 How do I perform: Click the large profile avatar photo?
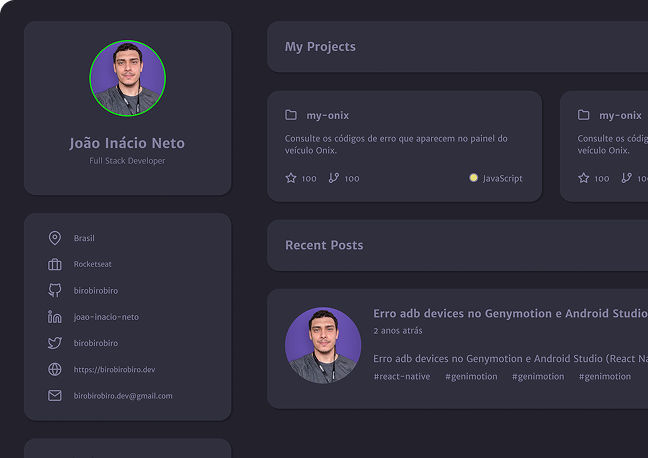tap(127, 78)
